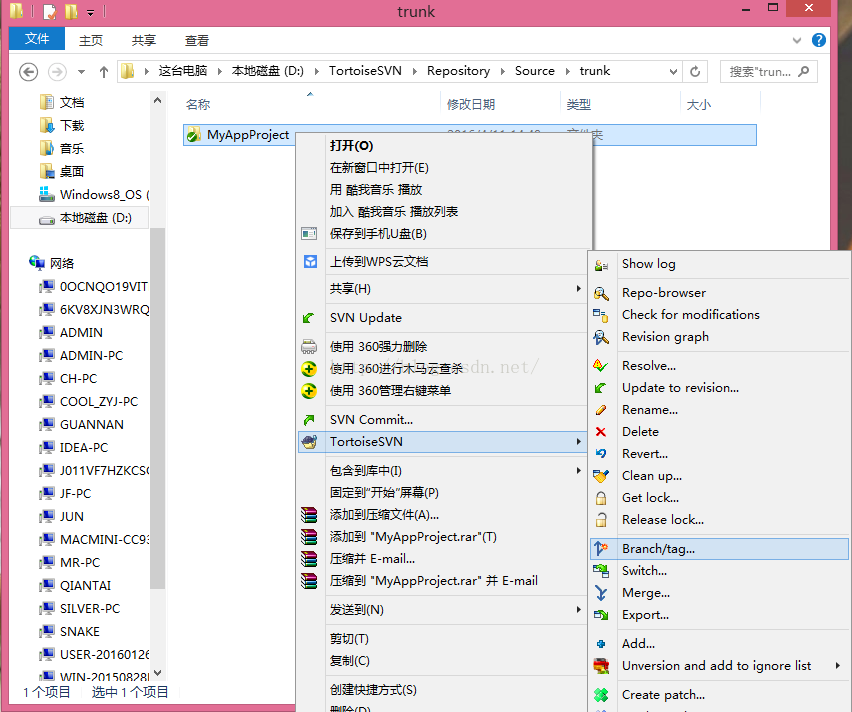Open the 主页 ribbon tab

[91, 40]
